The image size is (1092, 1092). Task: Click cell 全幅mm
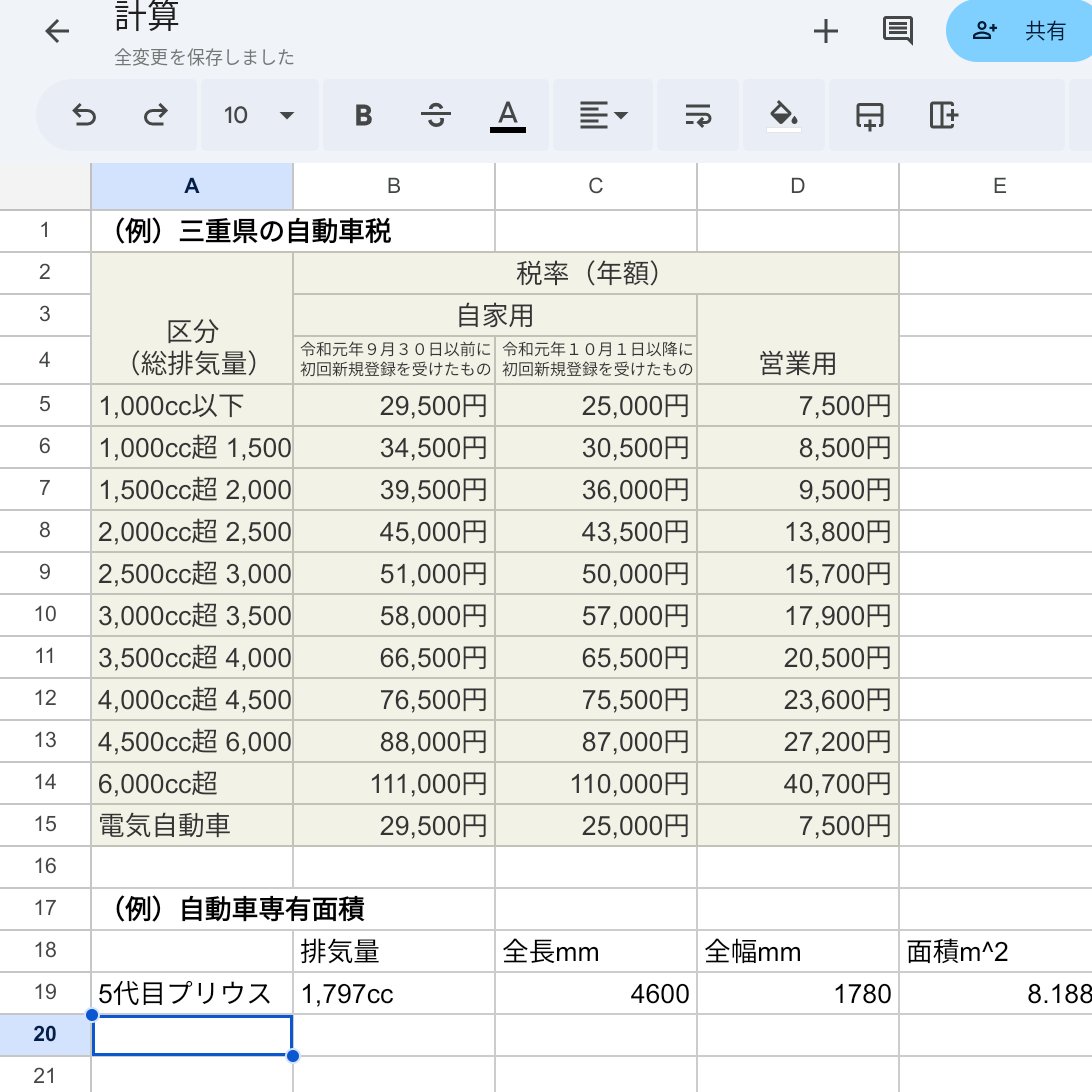pyautogui.click(x=797, y=951)
